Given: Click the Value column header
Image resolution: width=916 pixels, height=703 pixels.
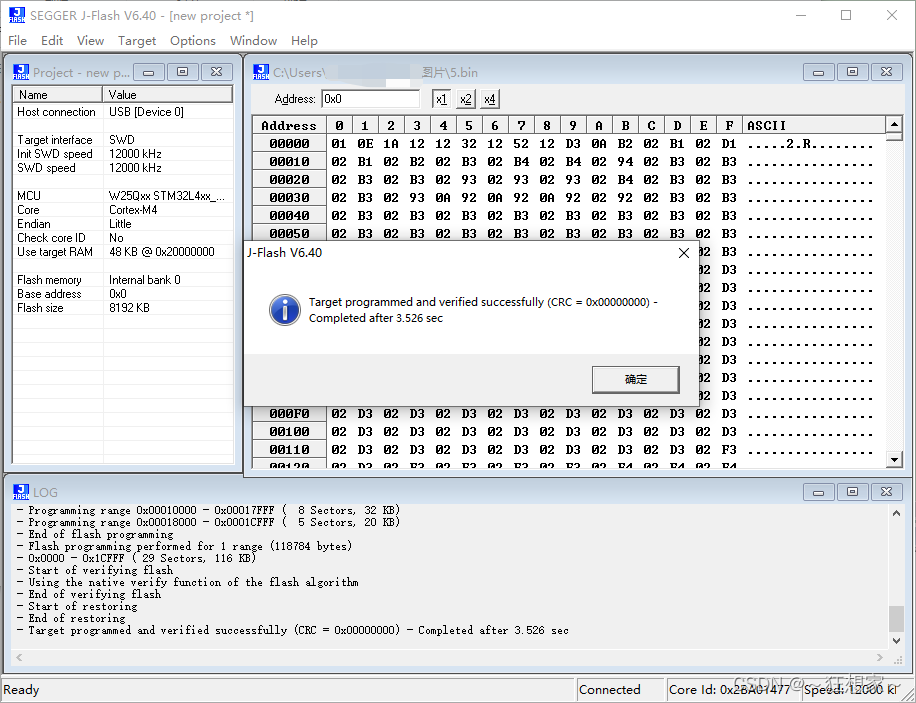Looking at the screenshot, I should click(x=168, y=95).
